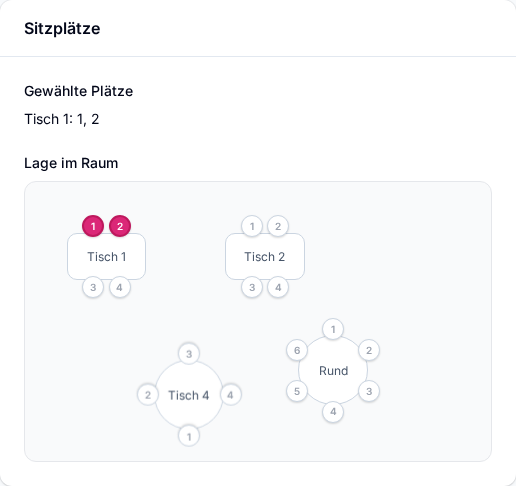Choose seat 1 at Rund table

333,329
